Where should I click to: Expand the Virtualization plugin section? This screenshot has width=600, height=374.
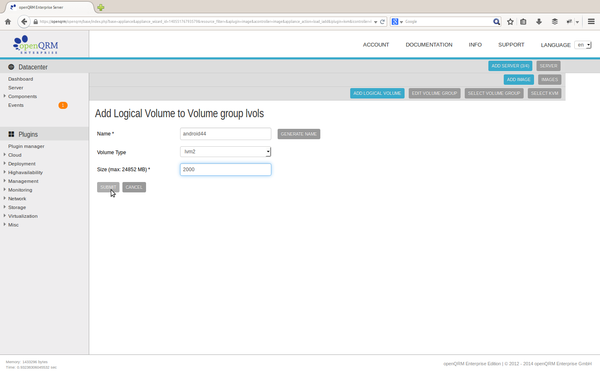[5, 216]
